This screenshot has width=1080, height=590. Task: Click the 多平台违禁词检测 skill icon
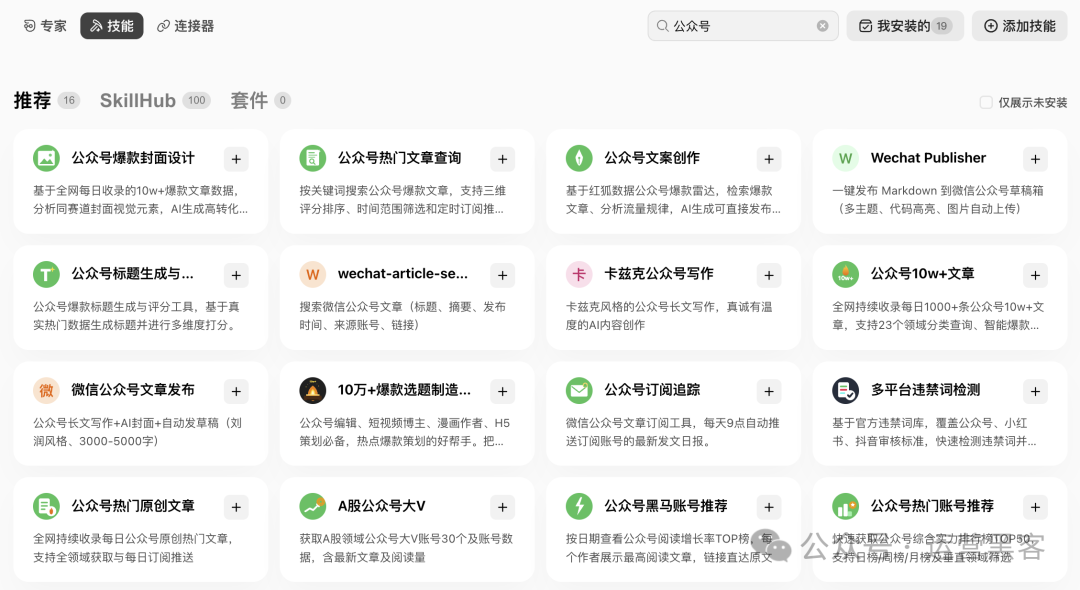click(x=845, y=390)
